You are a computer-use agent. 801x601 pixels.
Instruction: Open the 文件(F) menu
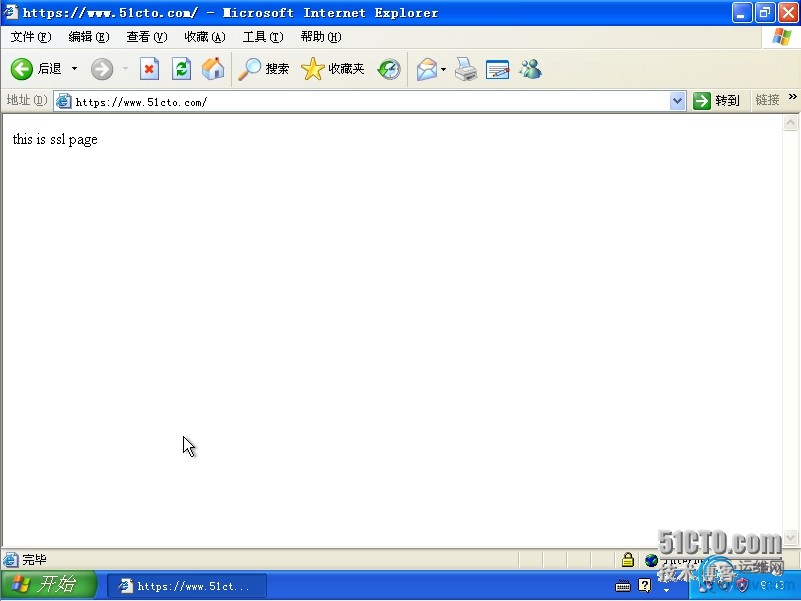31,37
